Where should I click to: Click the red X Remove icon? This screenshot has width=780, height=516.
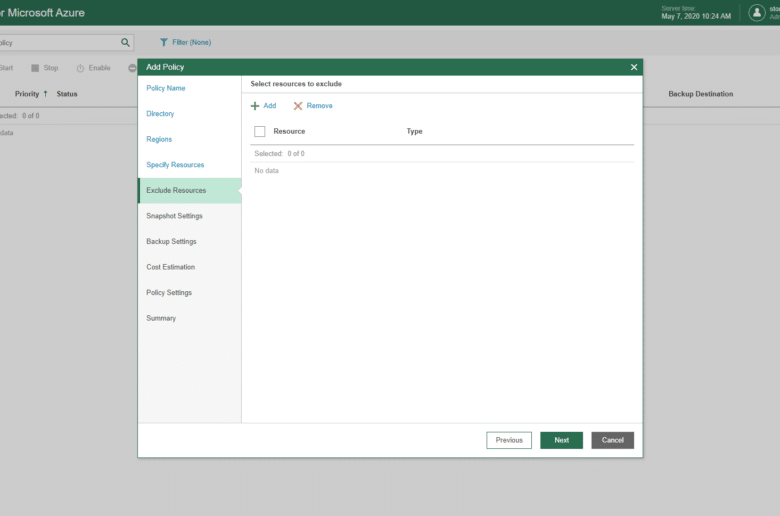pyautogui.click(x=298, y=106)
